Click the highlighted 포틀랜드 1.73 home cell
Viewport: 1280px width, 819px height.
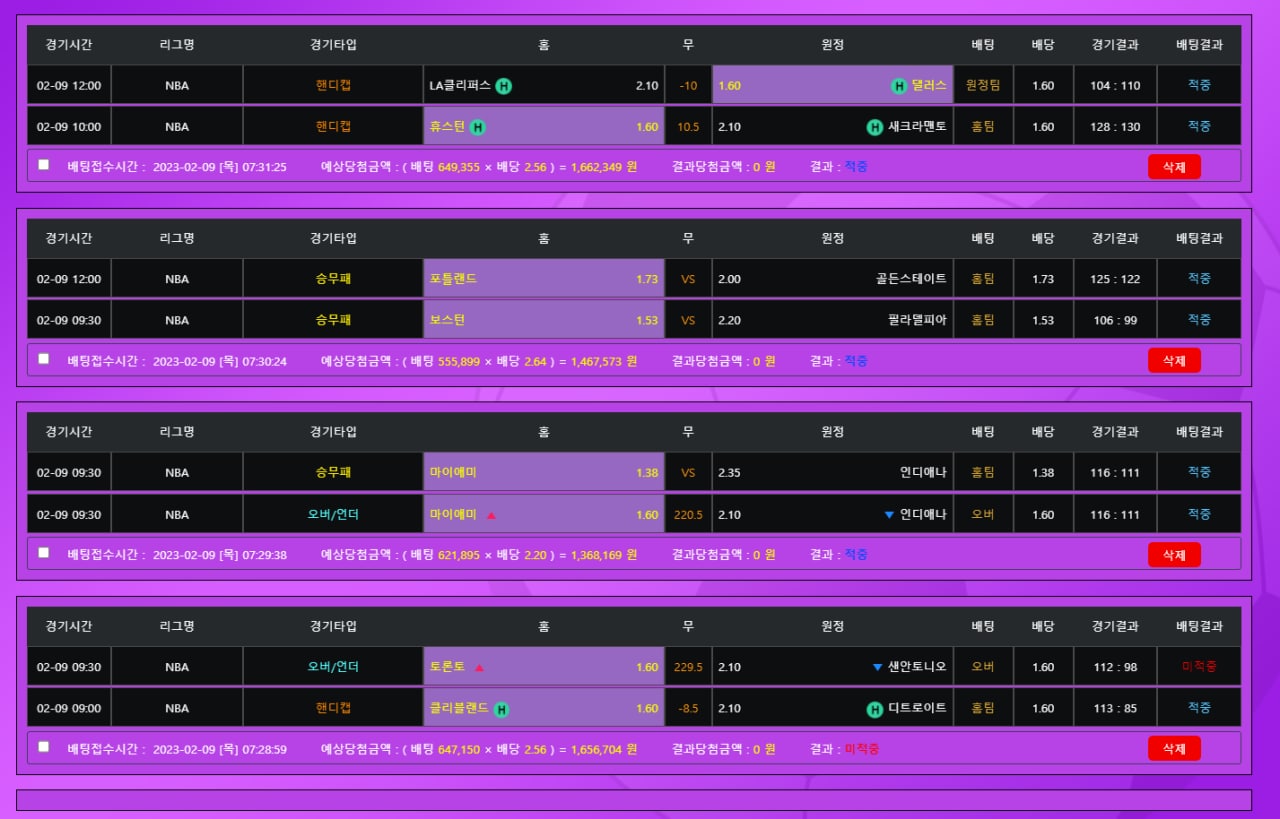point(543,279)
